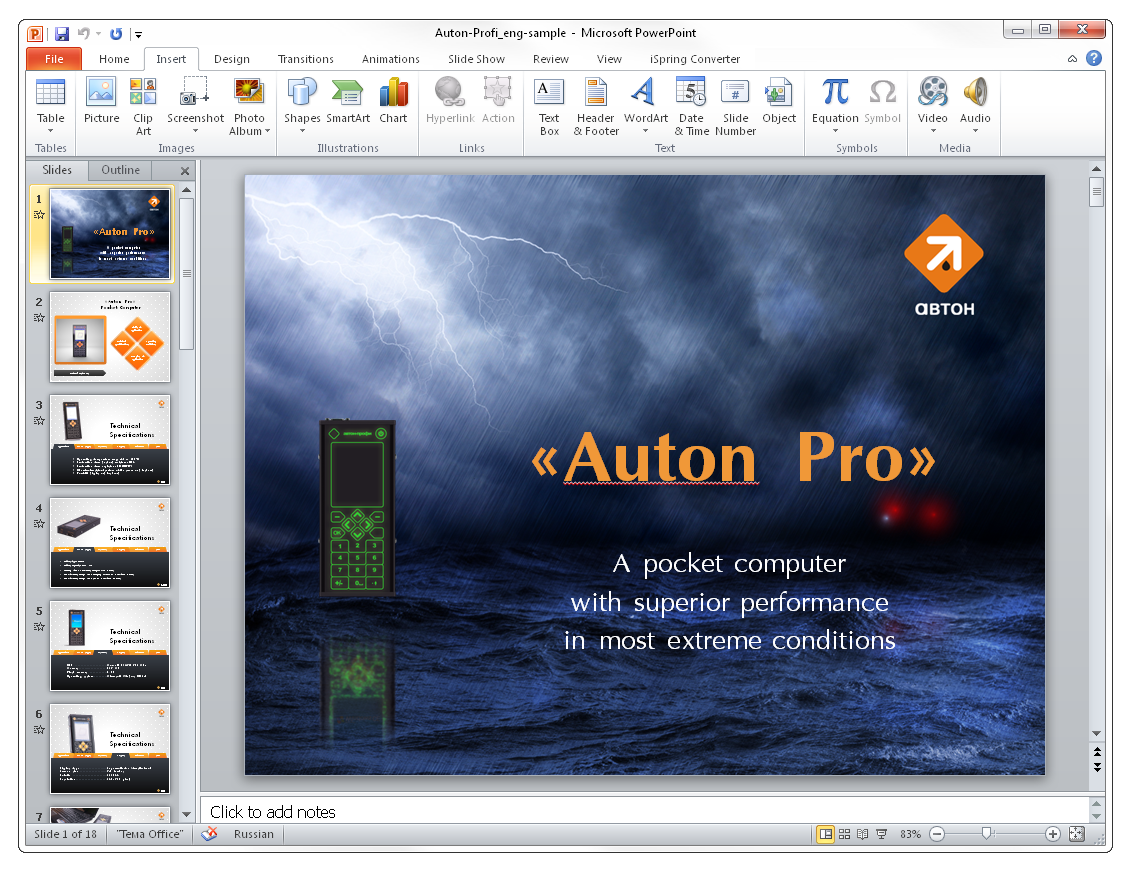This screenshot has height=872, width=1132.
Task: Switch to the Outline pane tab
Action: (121, 170)
